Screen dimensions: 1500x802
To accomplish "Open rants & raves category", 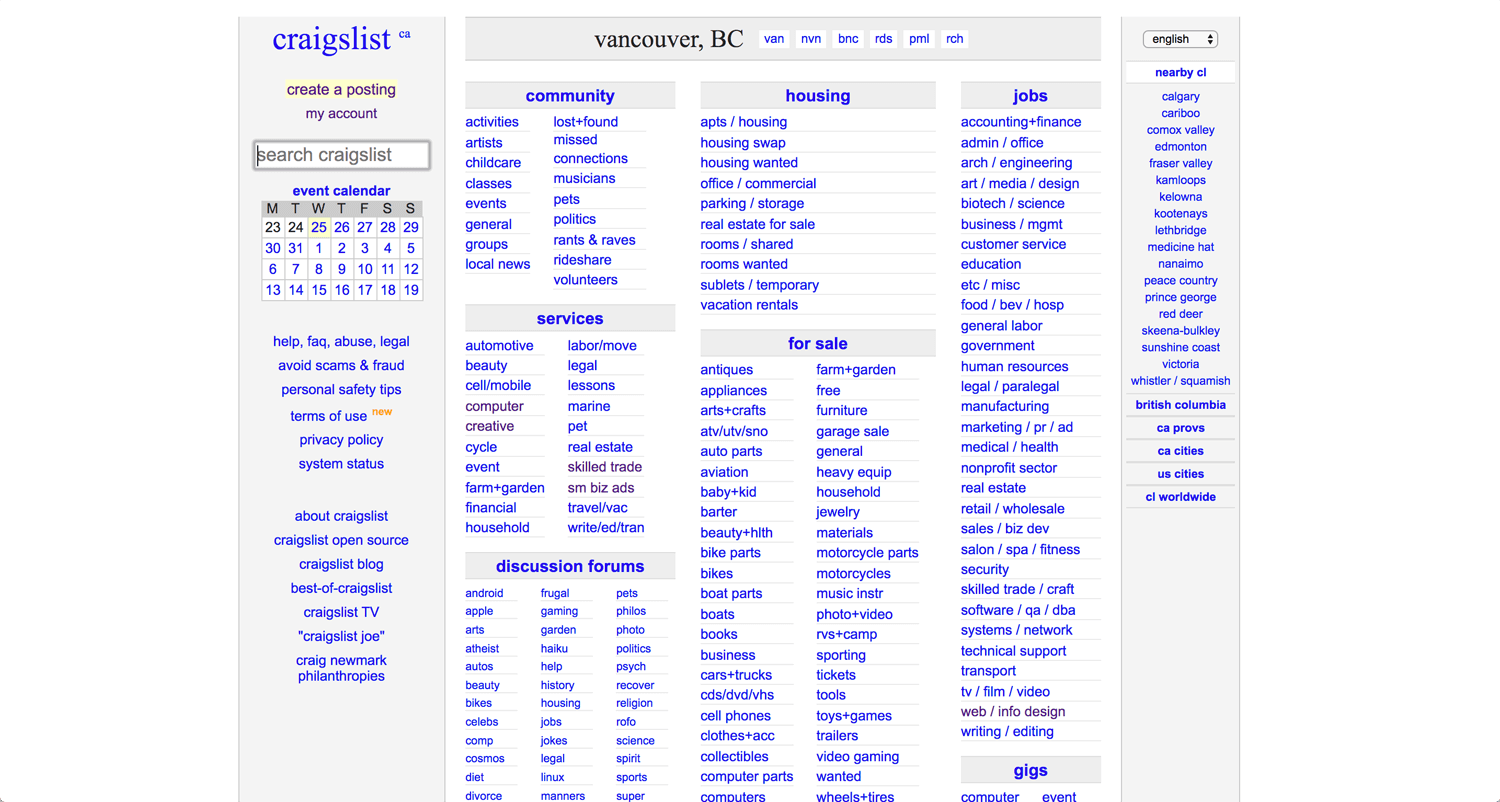I will click(594, 240).
